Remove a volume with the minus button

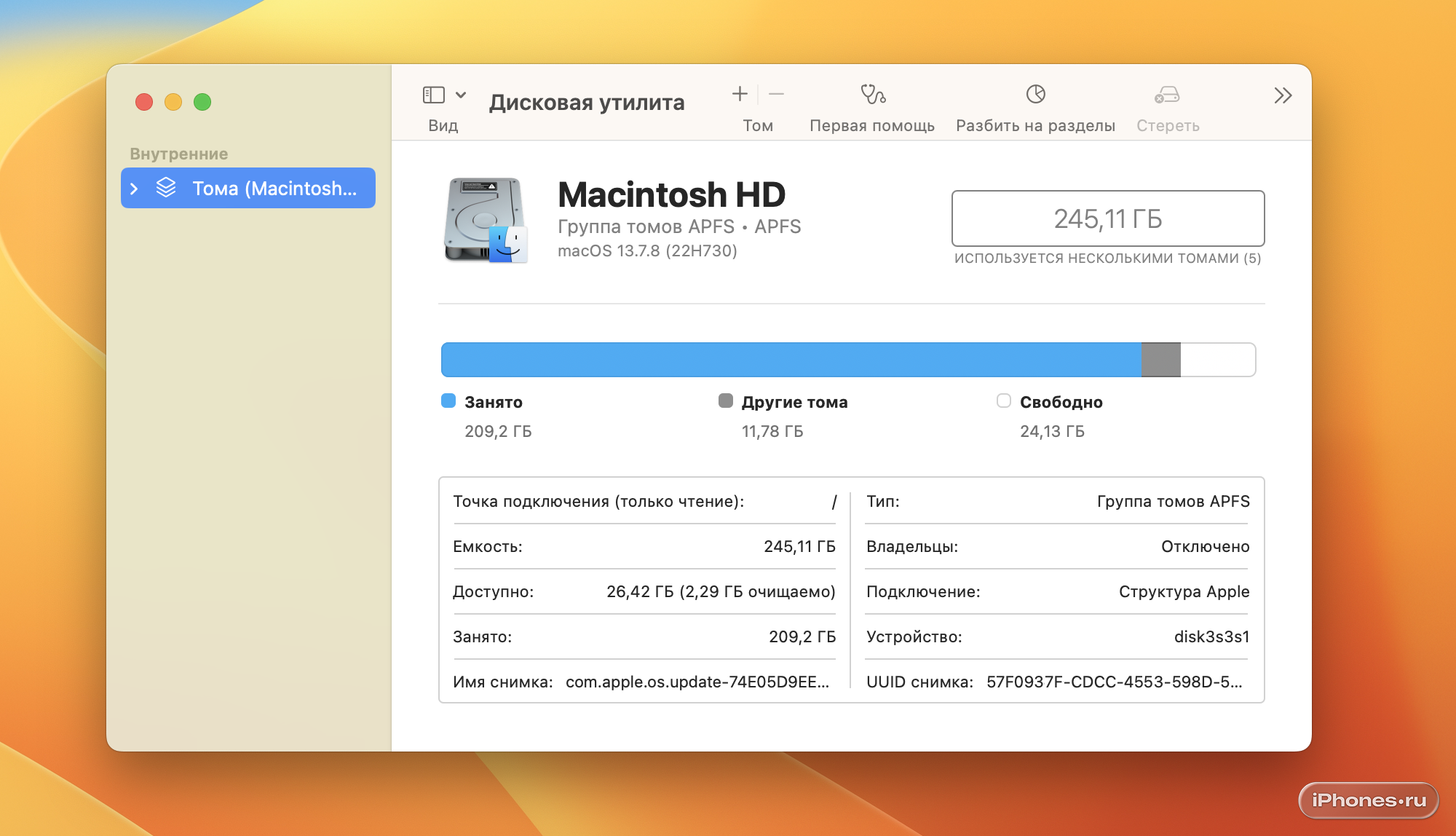pos(776,94)
